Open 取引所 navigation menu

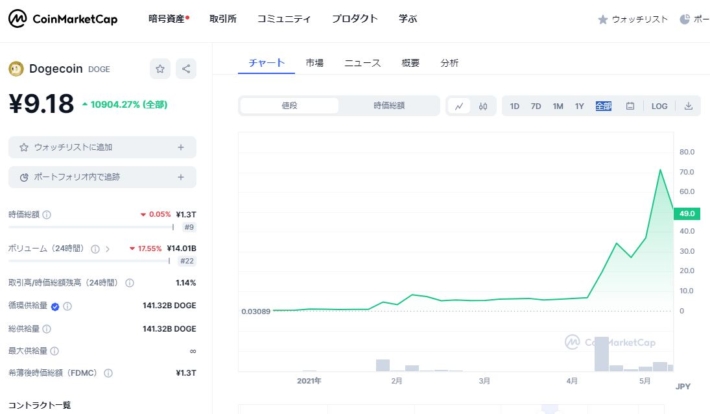click(x=223, y=19)
